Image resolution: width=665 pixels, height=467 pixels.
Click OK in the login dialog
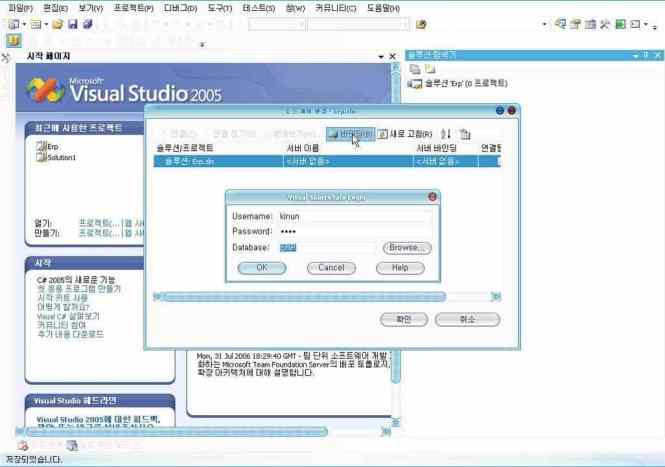coord(262,268)
